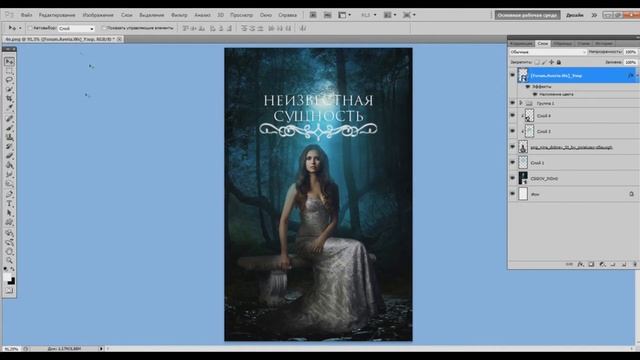Screen dimensions: 640x360
Task: Select the Quick Selection tool
Action: pyautogui.click(x=9, y=89)
